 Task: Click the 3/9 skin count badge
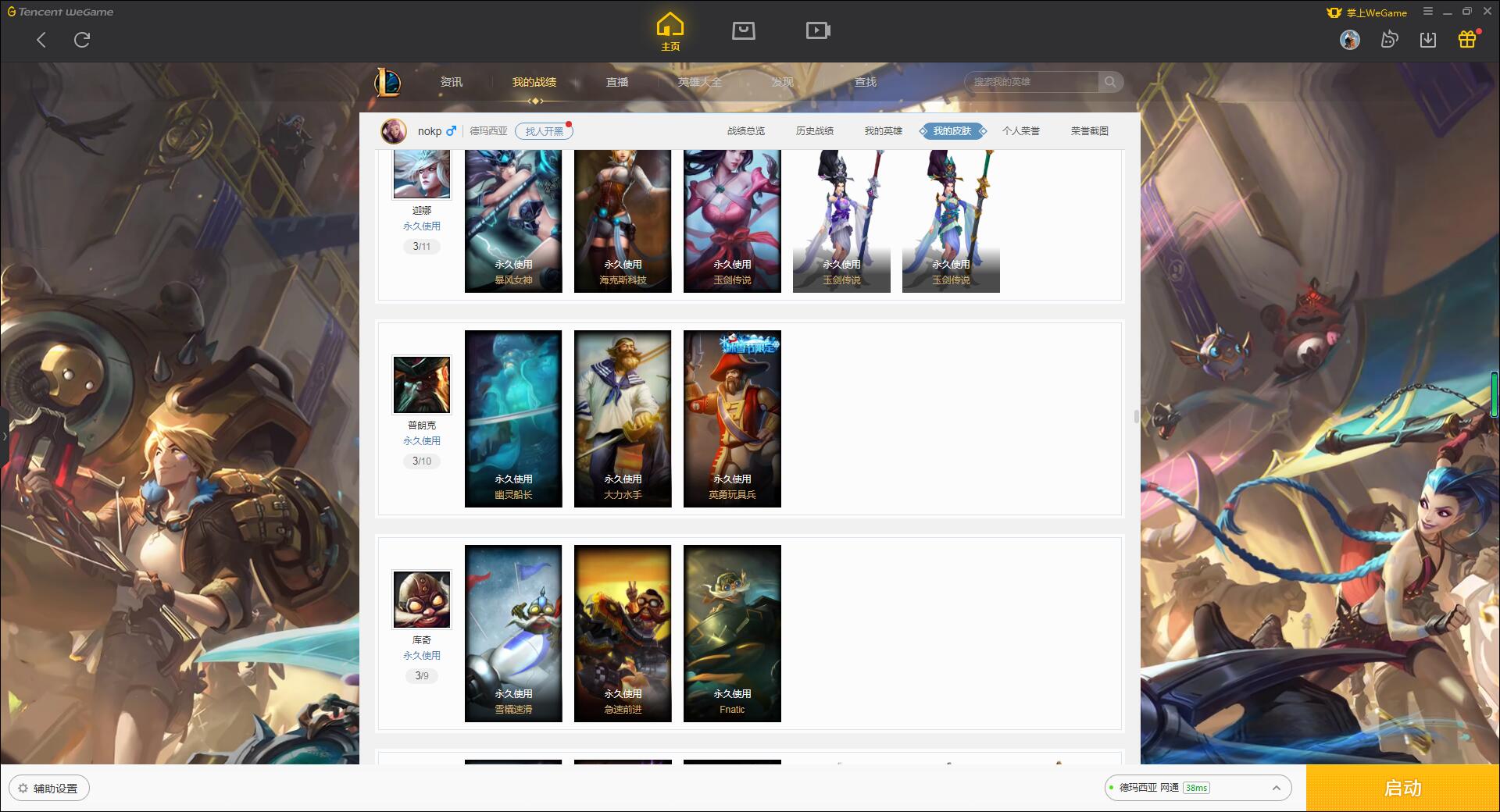(422, 676)
